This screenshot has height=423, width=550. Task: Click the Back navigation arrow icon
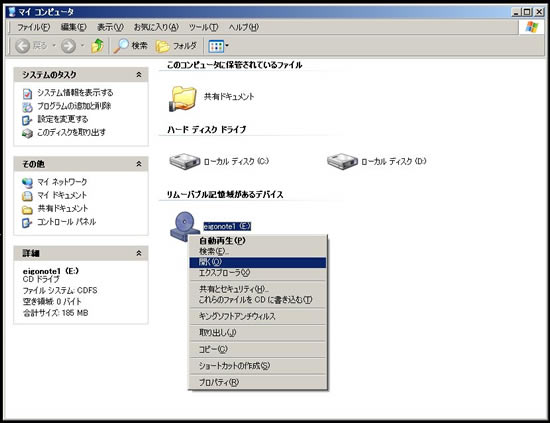(x=23, y=46)
